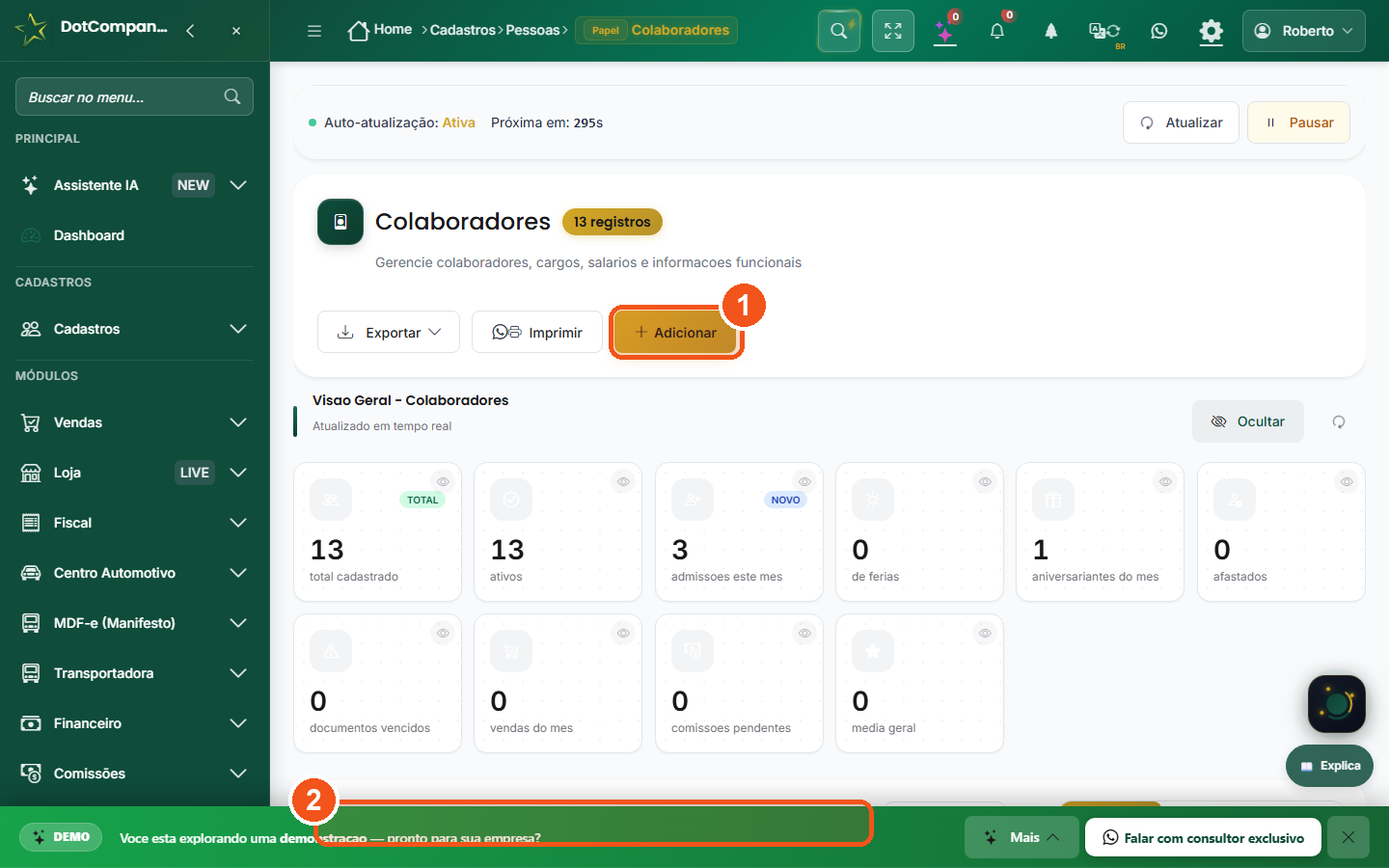Expand the Mais menu in demo bar
The width and height of the screenshot is (1389, 868).
tap(1021, 837)
